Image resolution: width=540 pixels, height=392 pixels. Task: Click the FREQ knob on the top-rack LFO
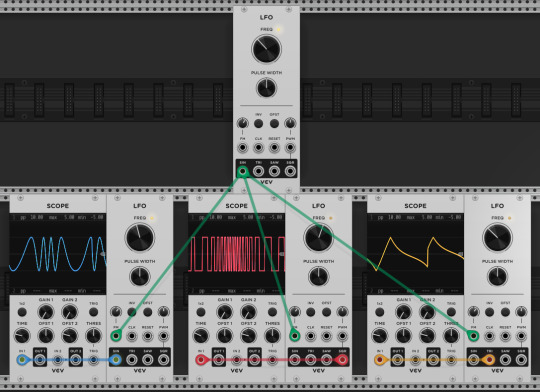[x=267, y=49]
